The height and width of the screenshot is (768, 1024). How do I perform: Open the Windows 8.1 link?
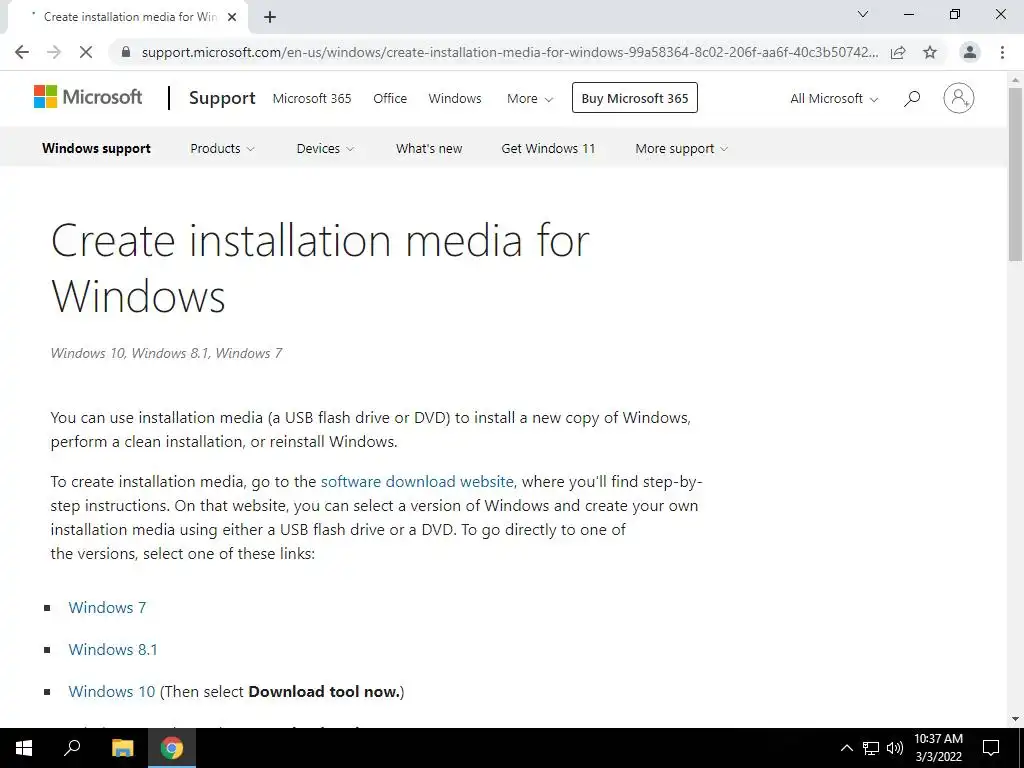click(x=113, y=649)
